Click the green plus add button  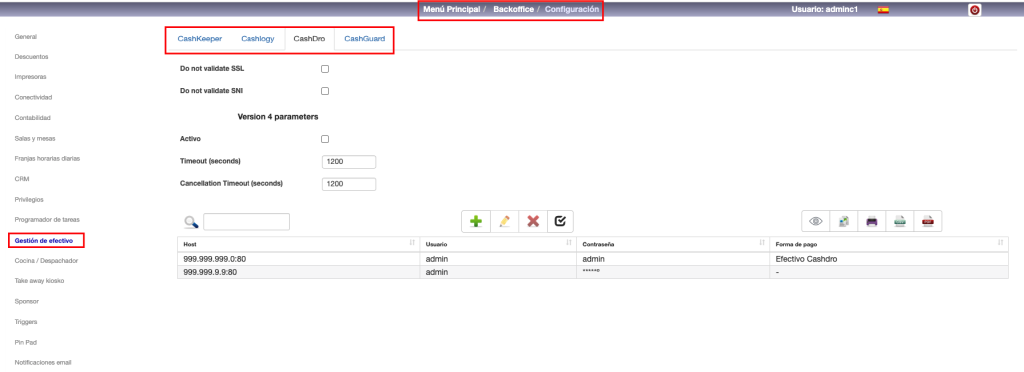pyautogui.click(x=476, y=221)
